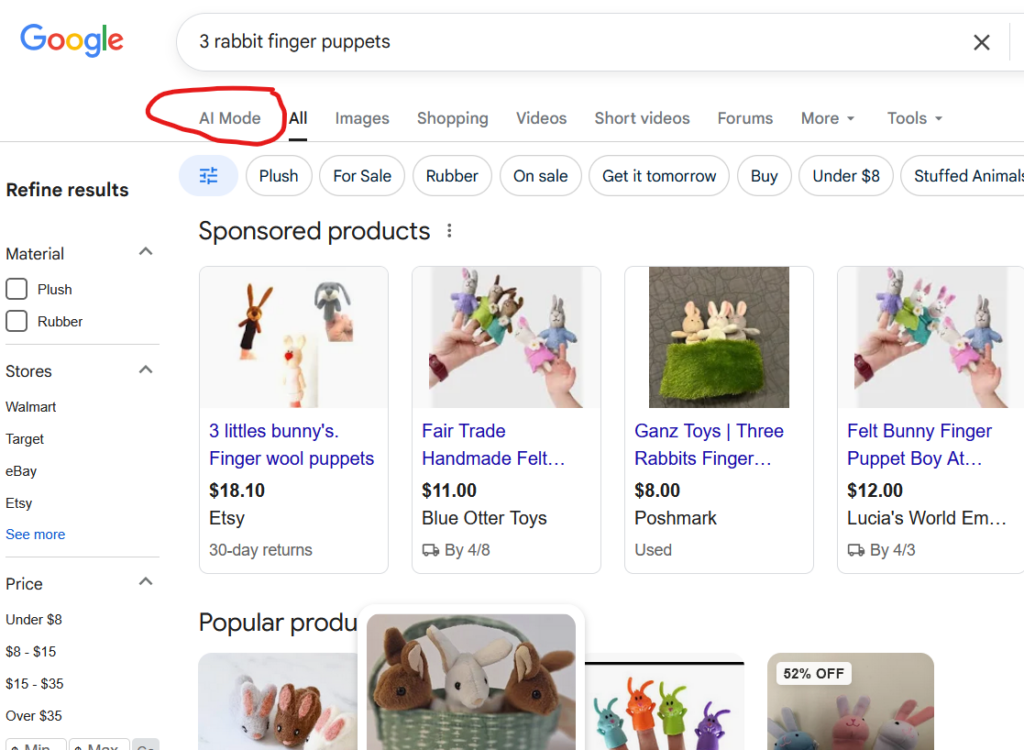Filter prices by Under $8

(34, 619)
